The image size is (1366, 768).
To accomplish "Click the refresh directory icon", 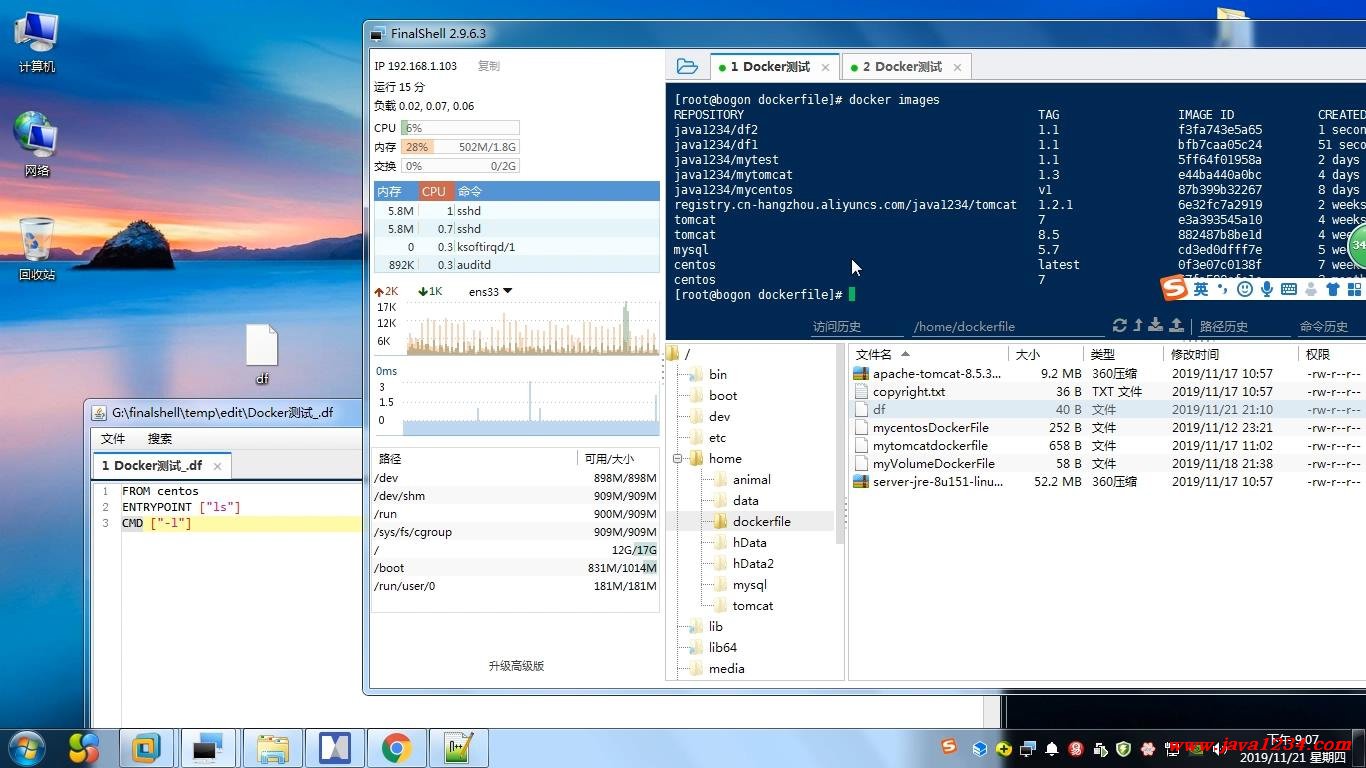I will pos(1119,325).
